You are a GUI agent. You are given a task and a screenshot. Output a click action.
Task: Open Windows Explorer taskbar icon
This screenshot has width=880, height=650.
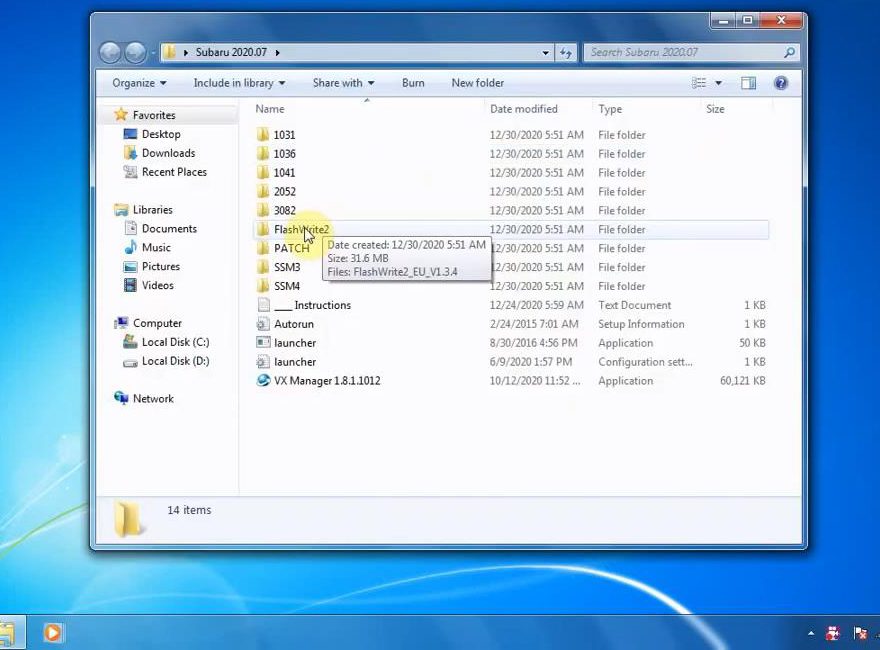coord(8,633)
